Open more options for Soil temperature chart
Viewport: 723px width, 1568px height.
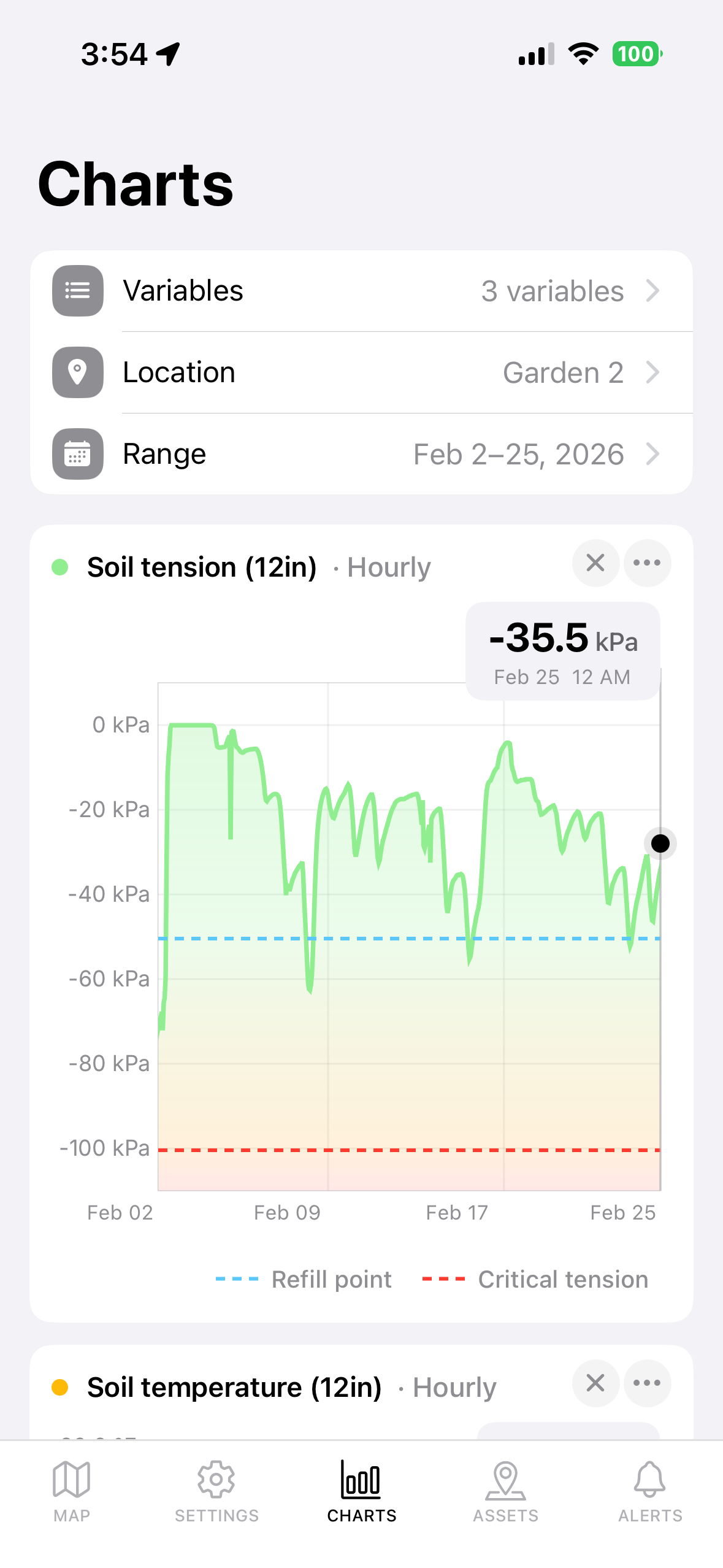click(x=647, y=1383)
